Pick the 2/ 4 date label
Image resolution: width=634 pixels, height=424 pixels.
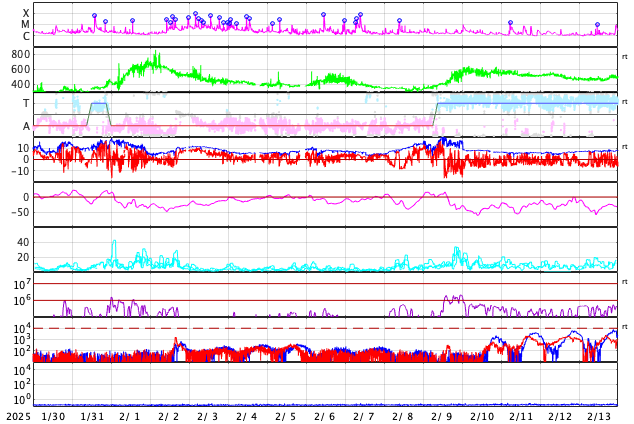coord(247,416)
